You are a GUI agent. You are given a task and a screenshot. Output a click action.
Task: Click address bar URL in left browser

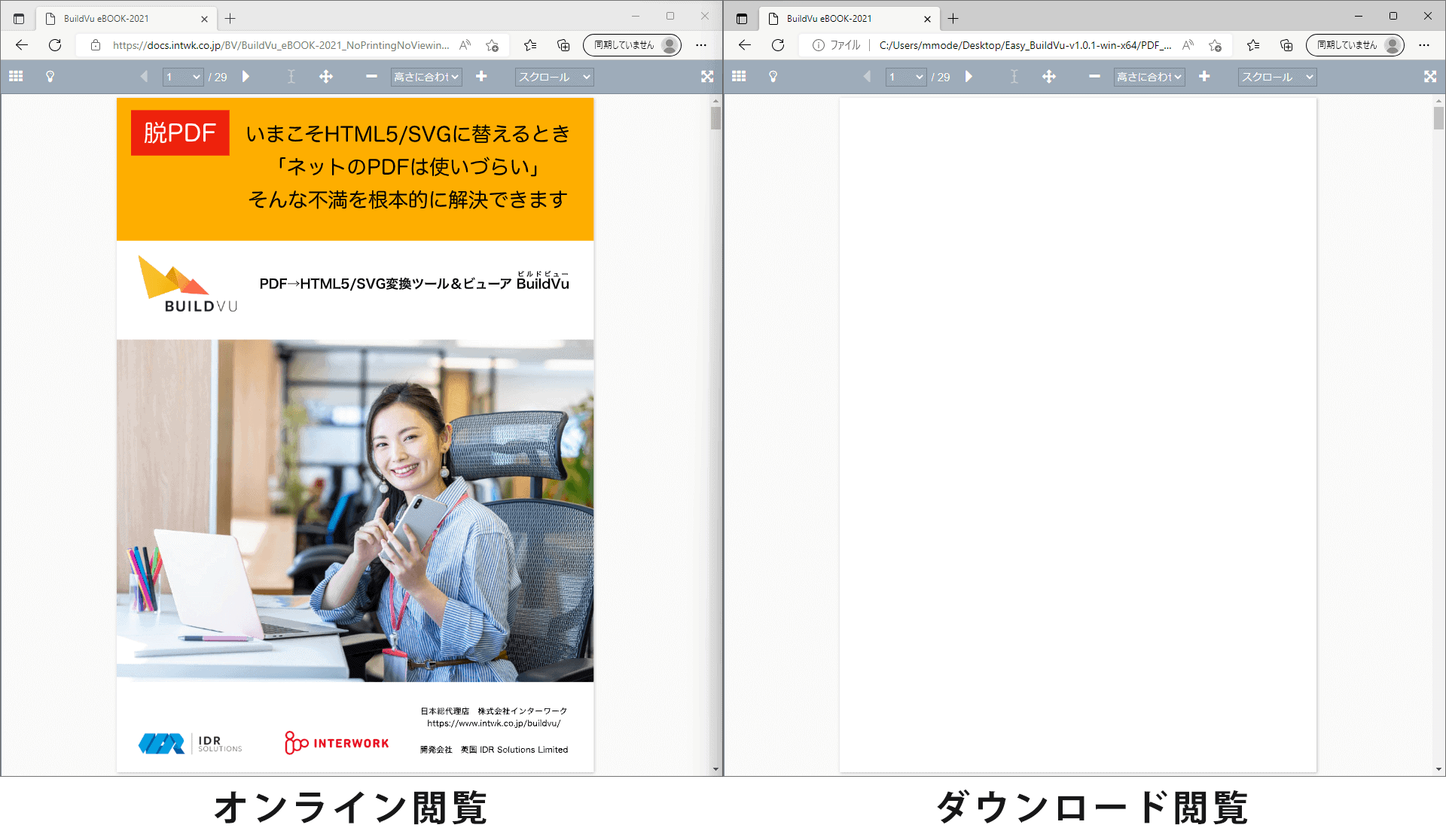coord(280,45)
